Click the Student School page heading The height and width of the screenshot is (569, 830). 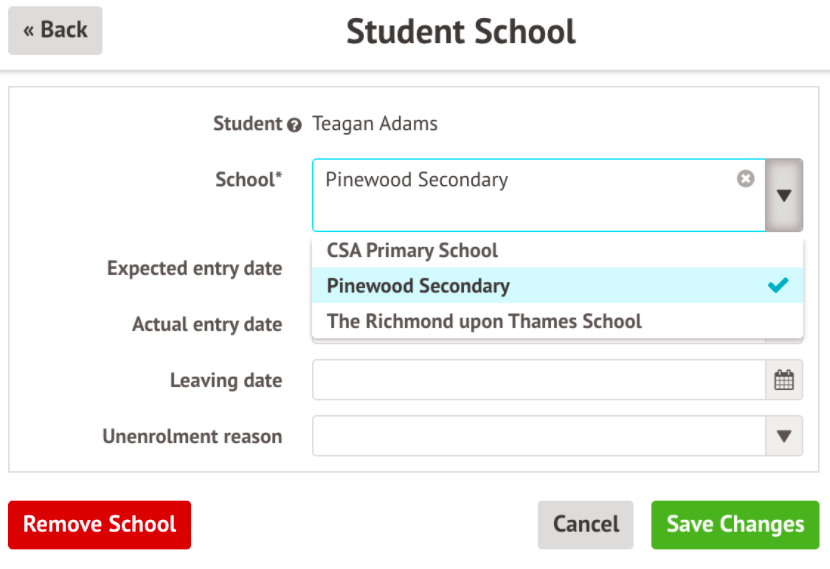[x=461, y=32]
